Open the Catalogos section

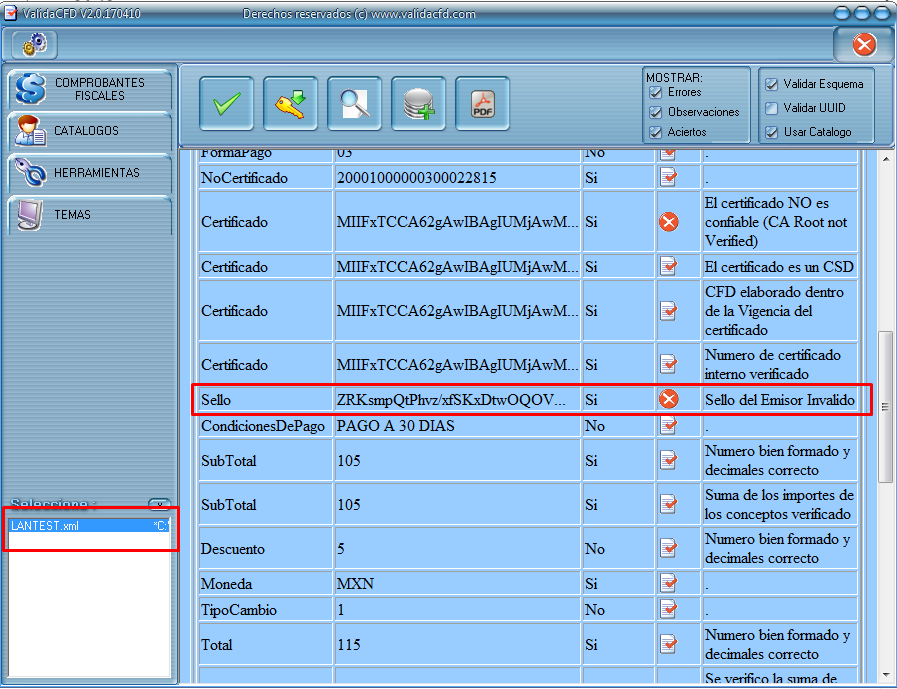pos(90,131)
